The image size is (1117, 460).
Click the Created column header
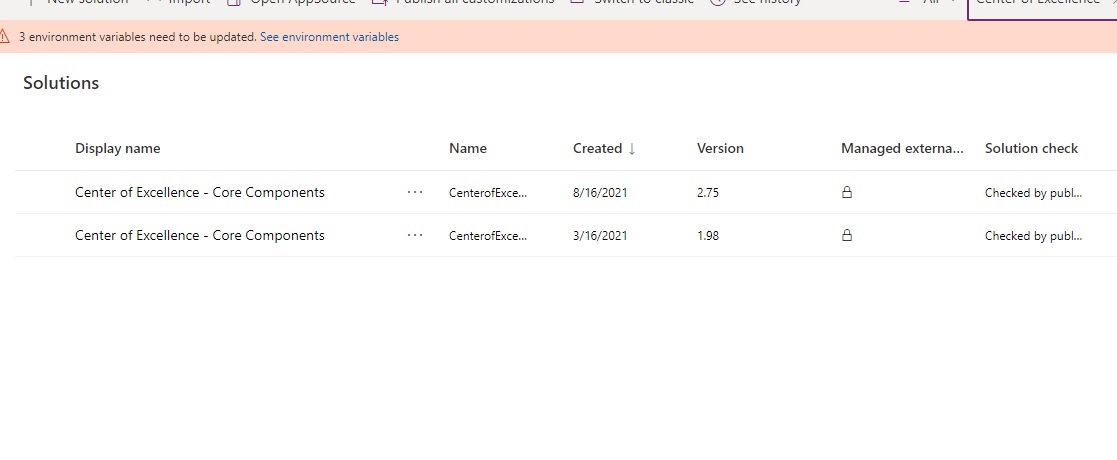pyautogui.click(x=598, y=148)
